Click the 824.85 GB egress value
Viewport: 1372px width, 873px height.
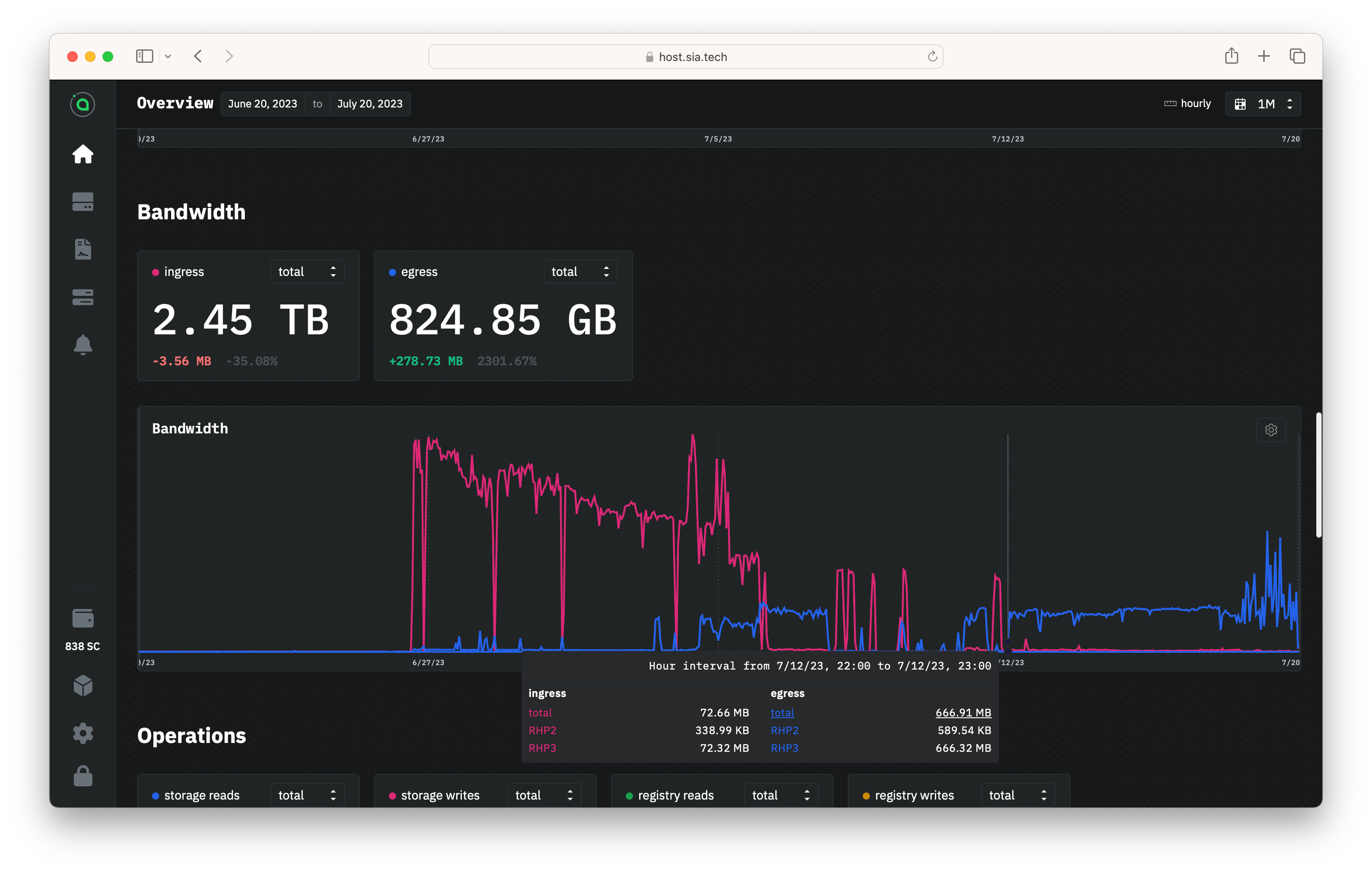click(x=503, y=320)
